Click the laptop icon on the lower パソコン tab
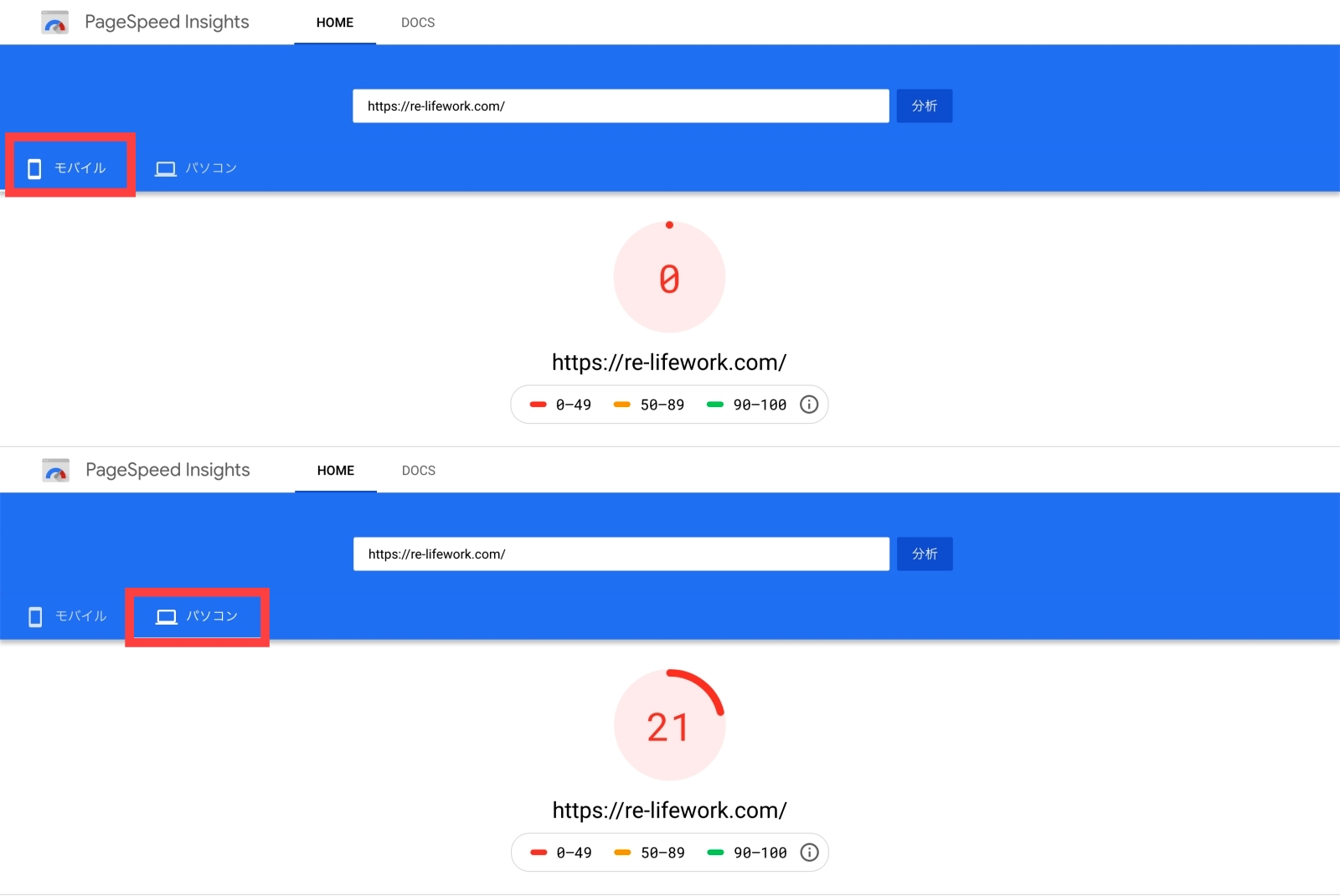The height and width of the screenshot is (896, 1340). point(167,616)
